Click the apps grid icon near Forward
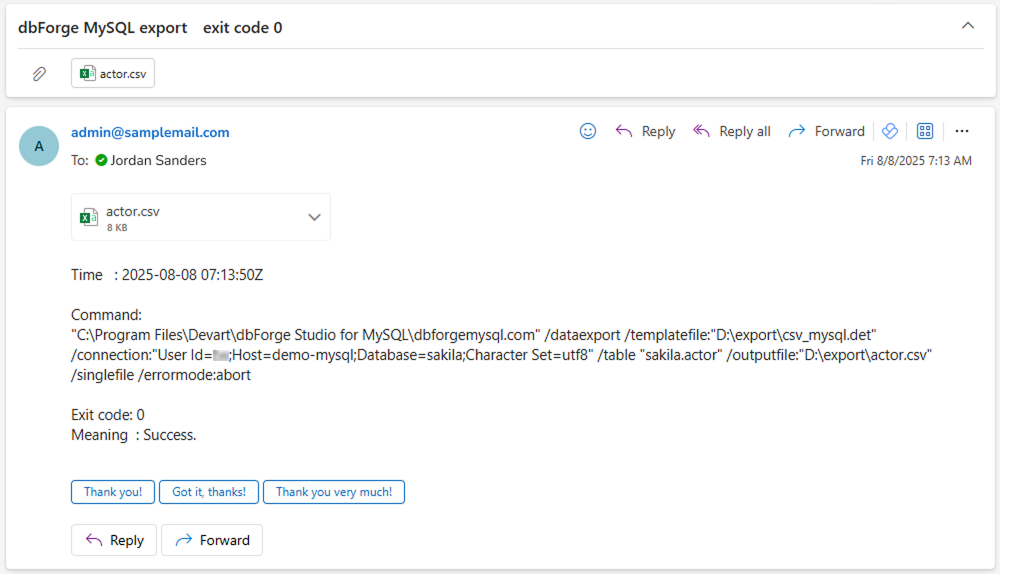Screen dimensions: 1009x580 click(924, 130)
